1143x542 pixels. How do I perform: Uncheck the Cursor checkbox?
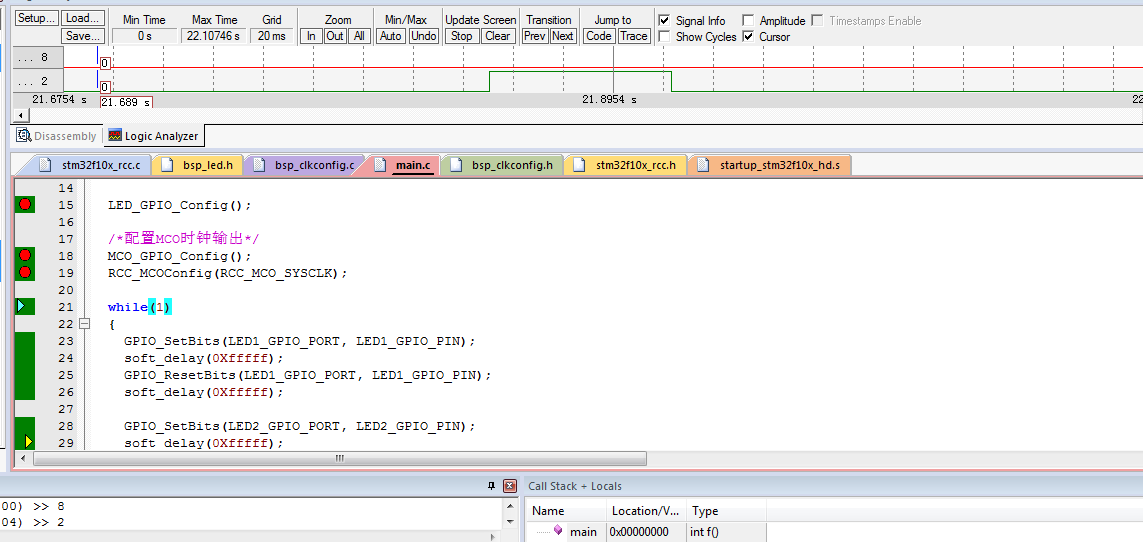click(x=748, y=37)
